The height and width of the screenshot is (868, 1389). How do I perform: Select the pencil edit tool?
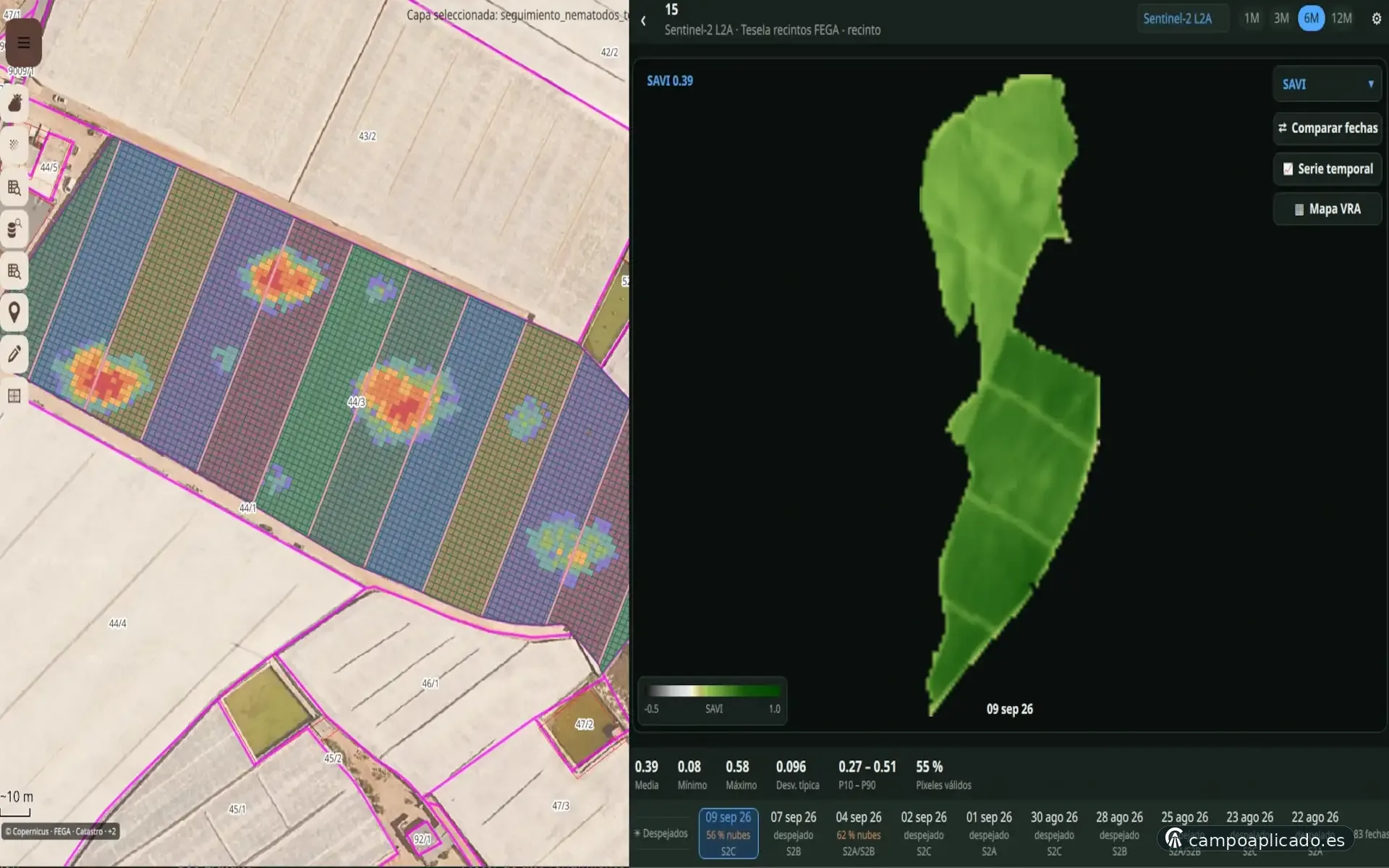click(14, 354)
